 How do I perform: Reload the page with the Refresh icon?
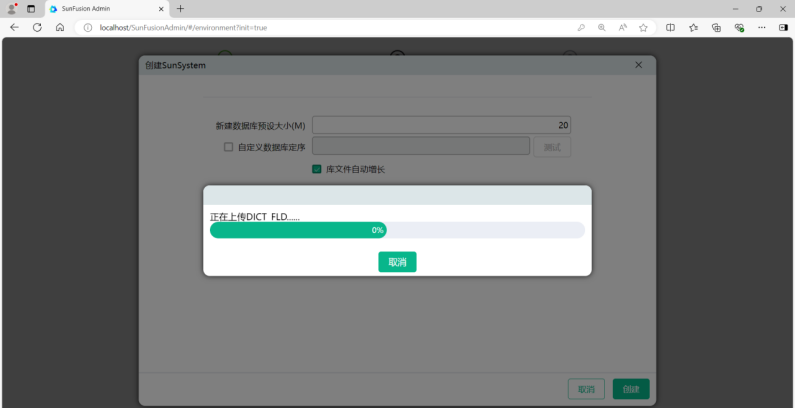37,28
